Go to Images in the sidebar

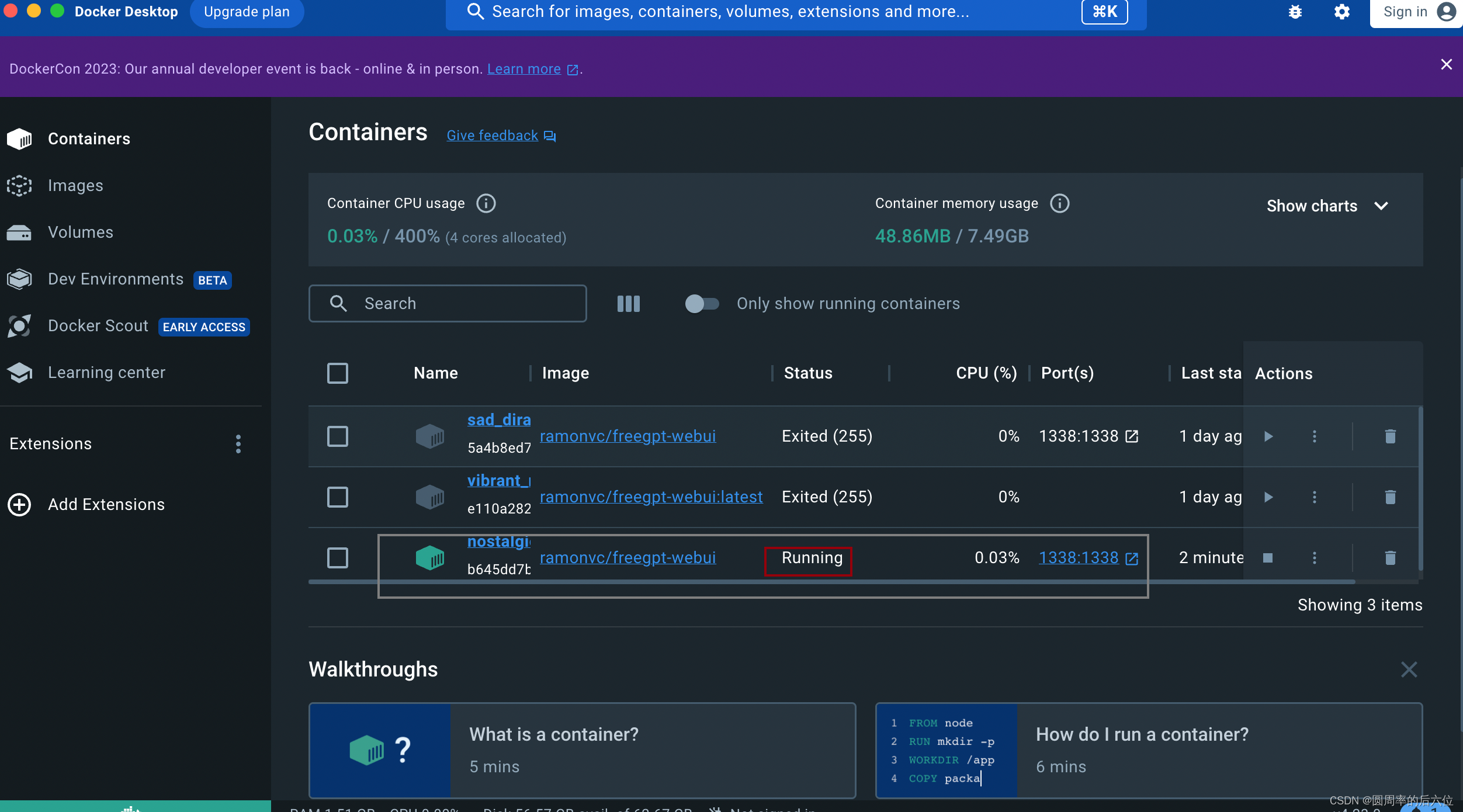(x=75, y=186)
